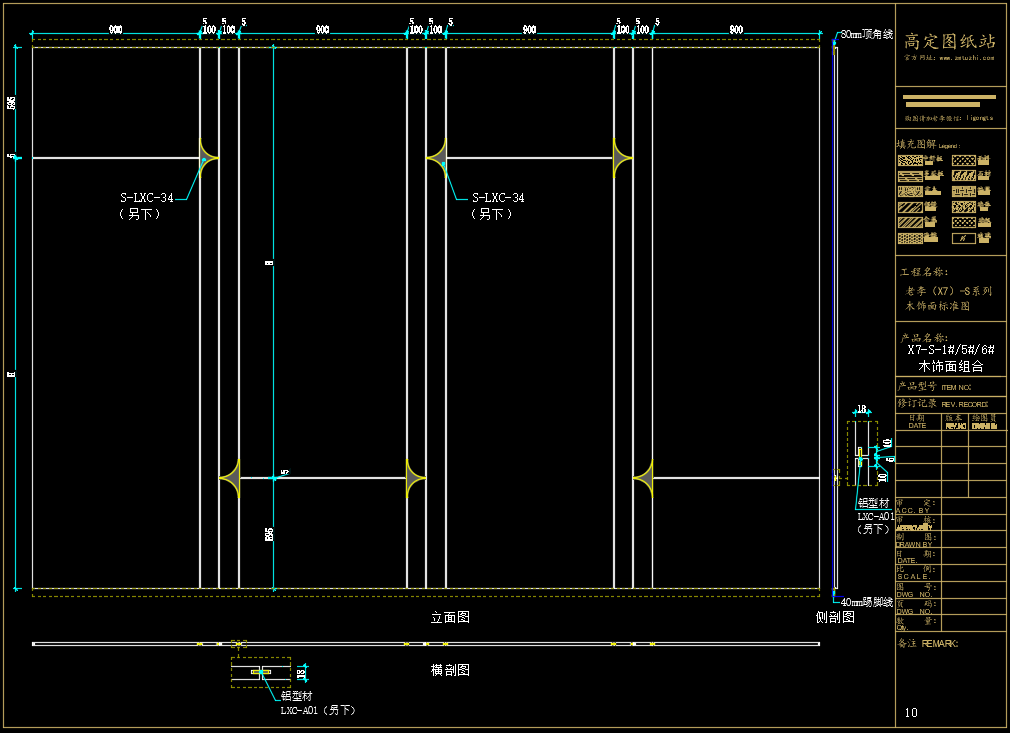
Task: Select the rightmost lower curved joint symbol
Action: pos(643,478)
